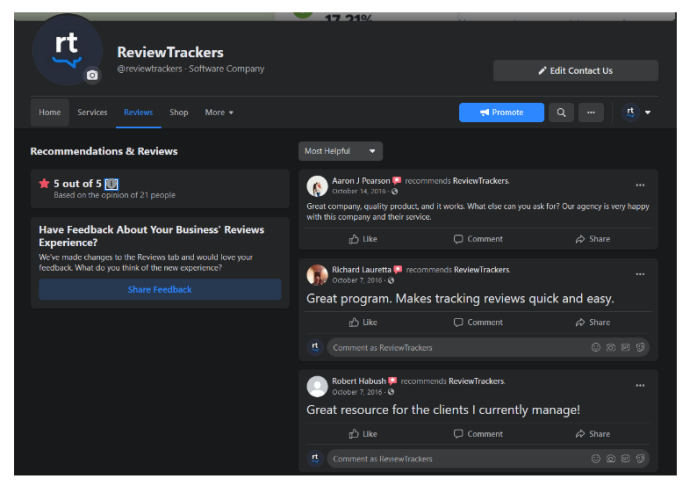
Task: Click the camera icon in Robert's comment box
Action: pyautogui.click(x=611, y=459)
